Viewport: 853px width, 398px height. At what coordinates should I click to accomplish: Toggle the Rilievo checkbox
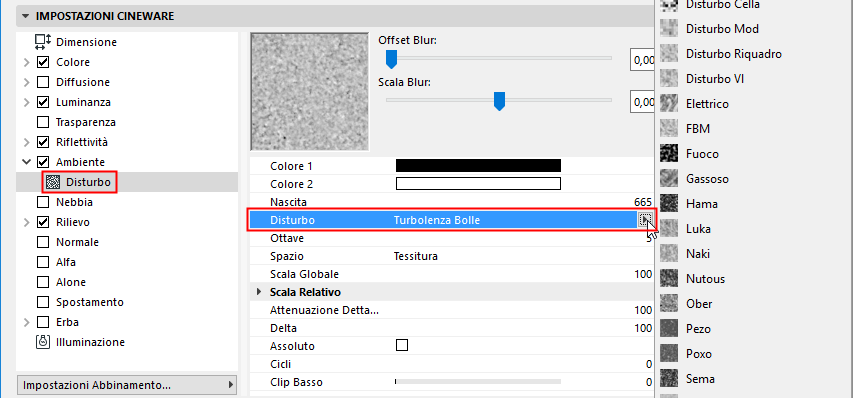click(43, 222)
